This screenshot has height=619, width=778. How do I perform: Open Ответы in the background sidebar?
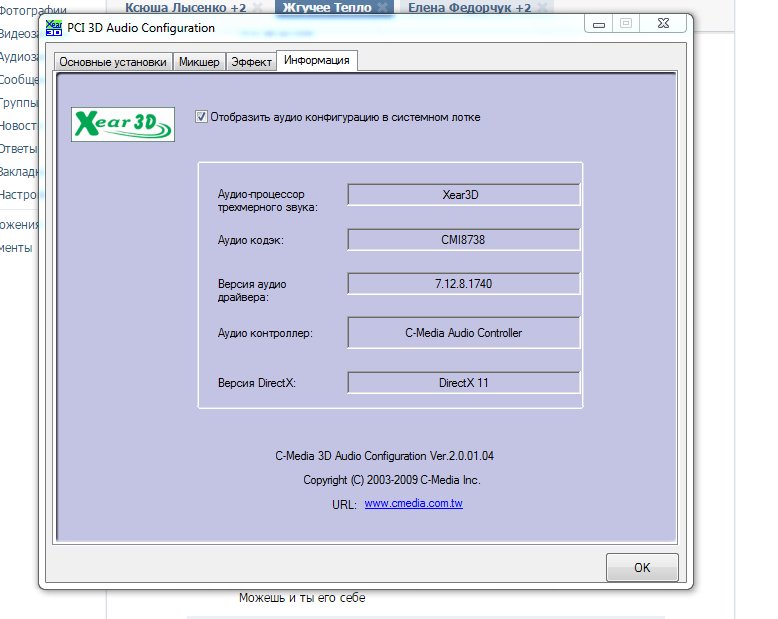pos(18,149)
